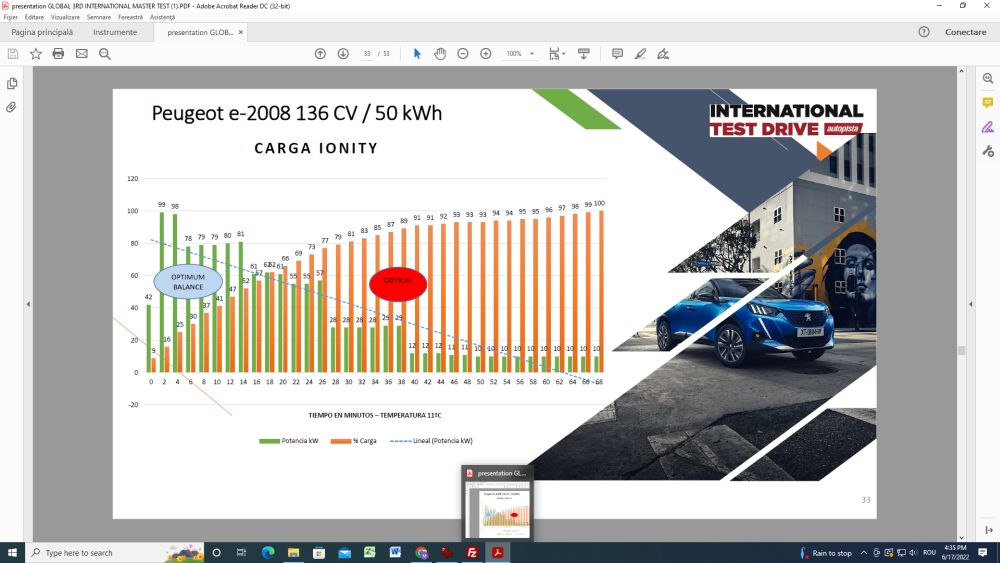Click the add comment bubble icon

[x=617, y=54]
